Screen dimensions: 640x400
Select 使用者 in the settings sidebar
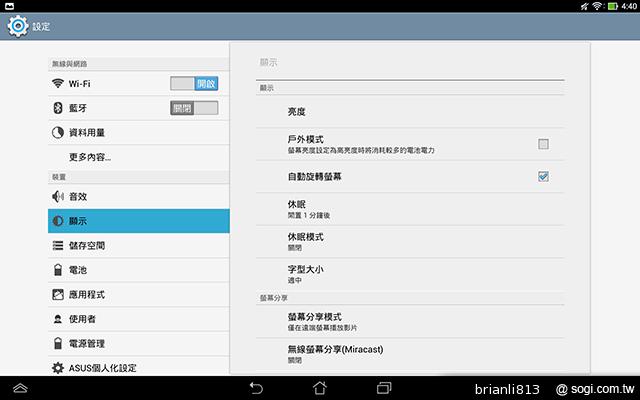(x=139, y=319)
